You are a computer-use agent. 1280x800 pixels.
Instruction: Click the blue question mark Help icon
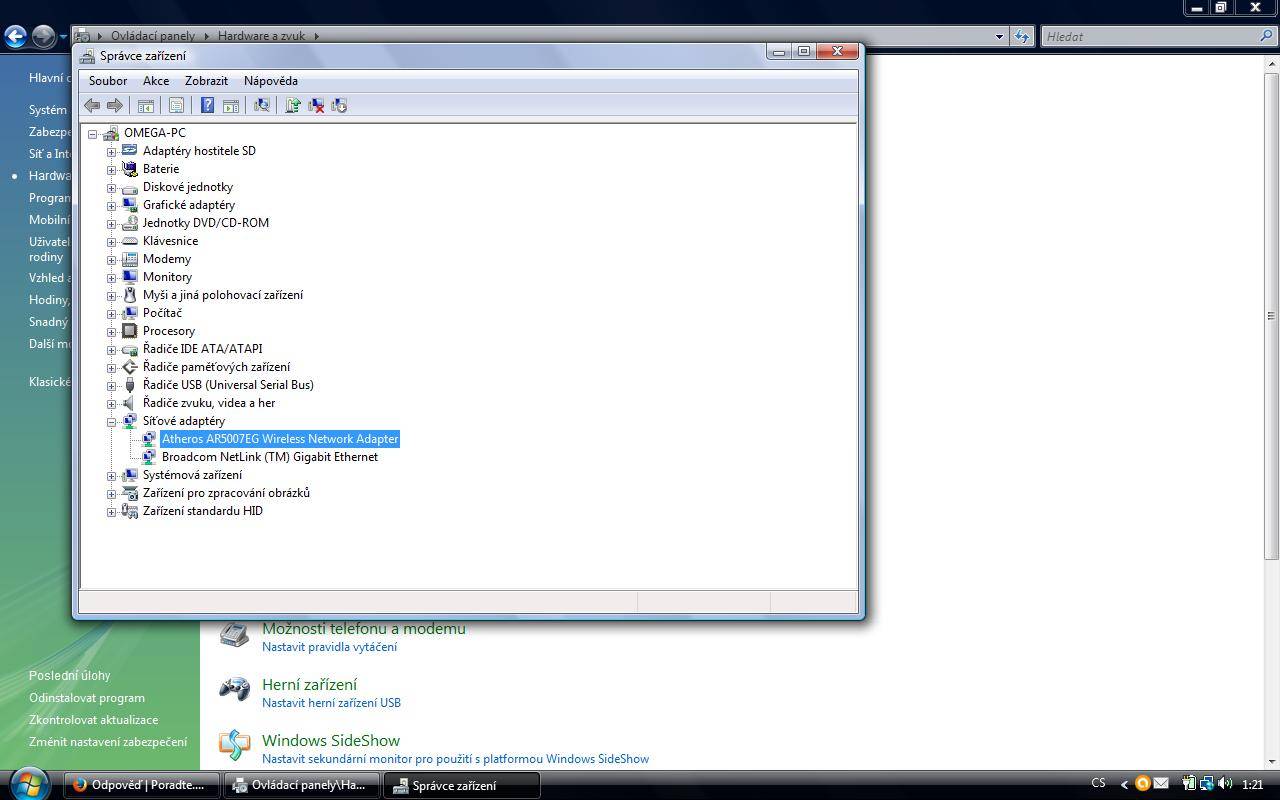click(207, 105)
